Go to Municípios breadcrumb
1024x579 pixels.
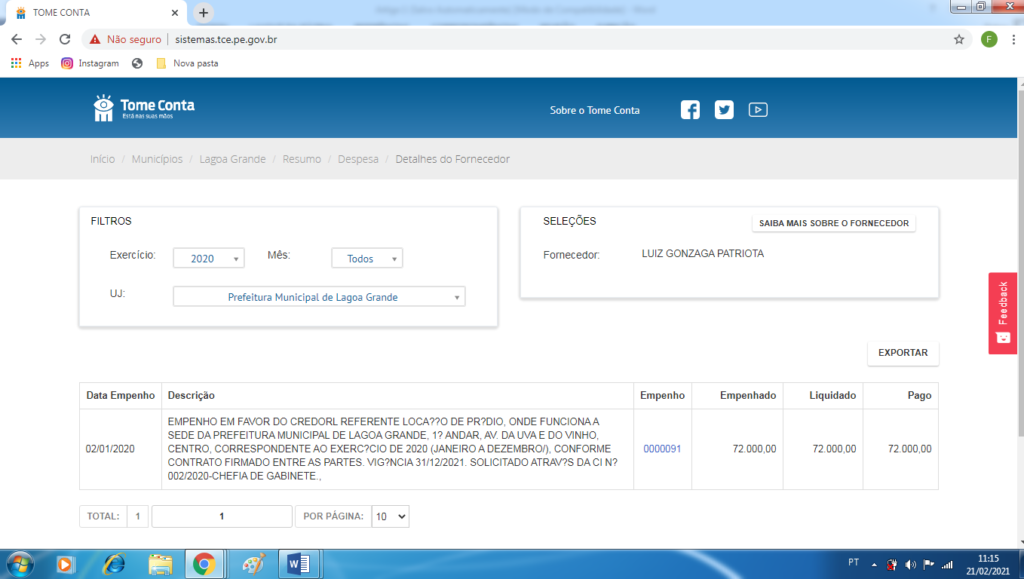point(157,159)
